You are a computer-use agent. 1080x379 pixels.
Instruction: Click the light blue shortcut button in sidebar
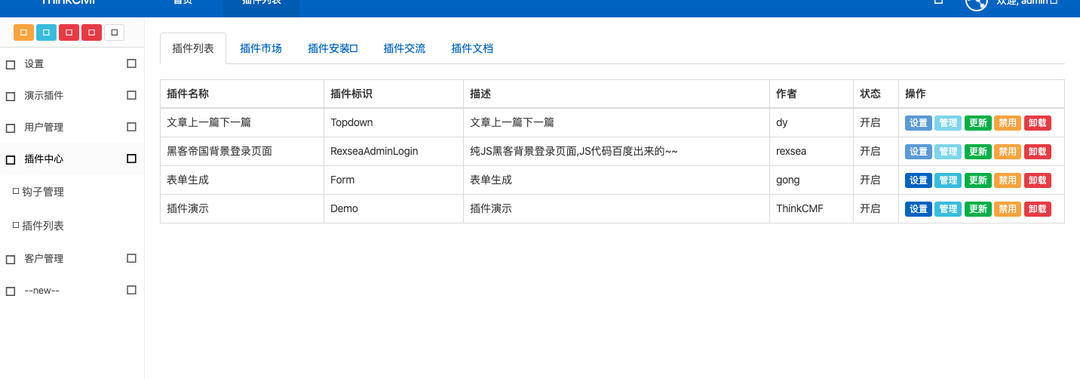[x=46, y=32]
